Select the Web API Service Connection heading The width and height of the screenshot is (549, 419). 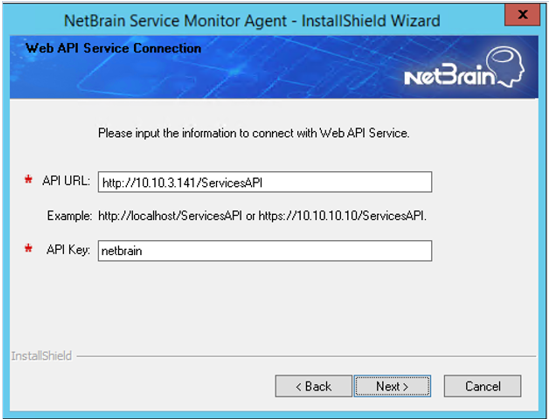click(x=113, y=48)
